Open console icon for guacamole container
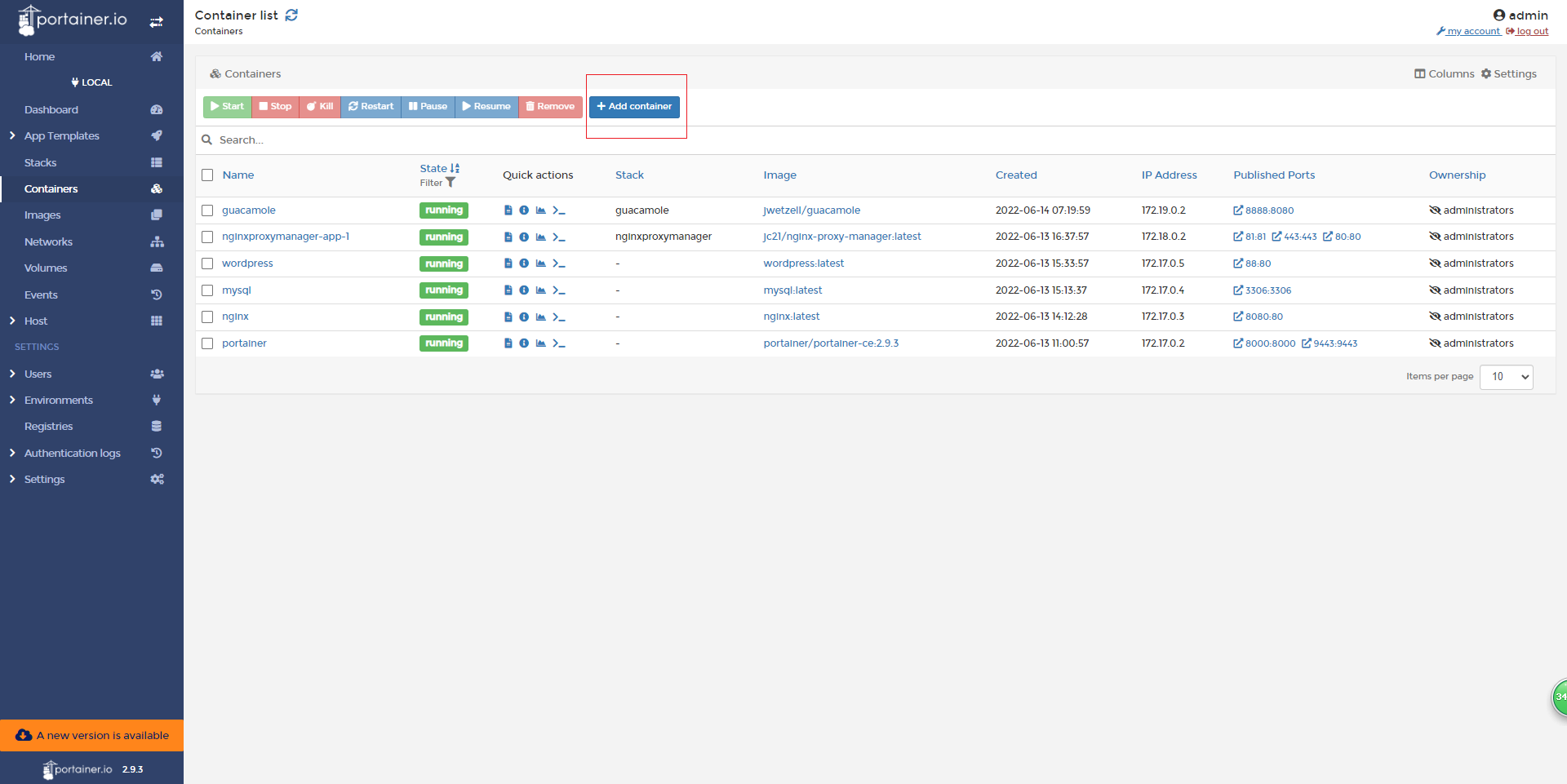Screen dimensions: 1567x784 pyautogui.click(x=559, y=210)
